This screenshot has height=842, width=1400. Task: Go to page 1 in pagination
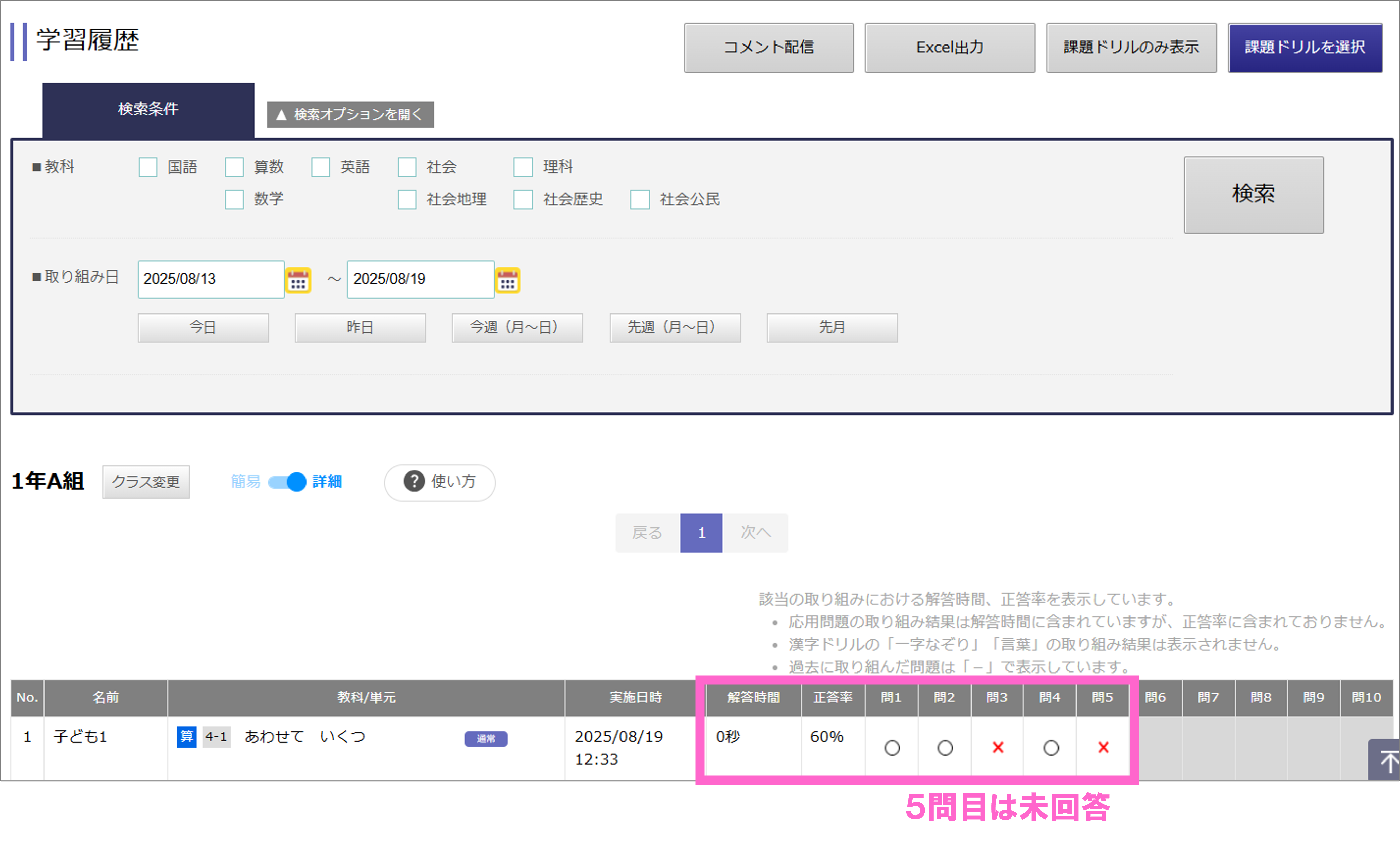pos(701,533)
